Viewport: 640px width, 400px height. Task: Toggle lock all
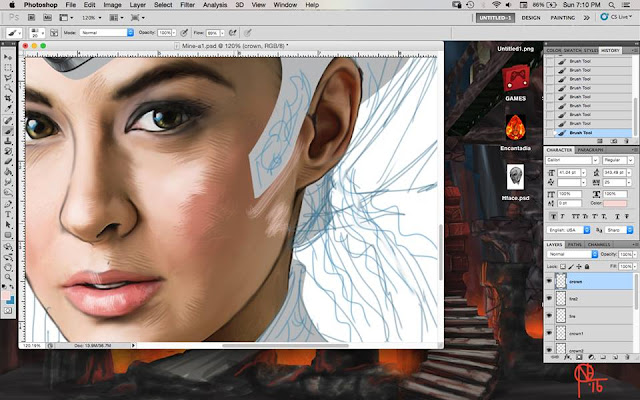pyautogui.click(x=587, y=267)
